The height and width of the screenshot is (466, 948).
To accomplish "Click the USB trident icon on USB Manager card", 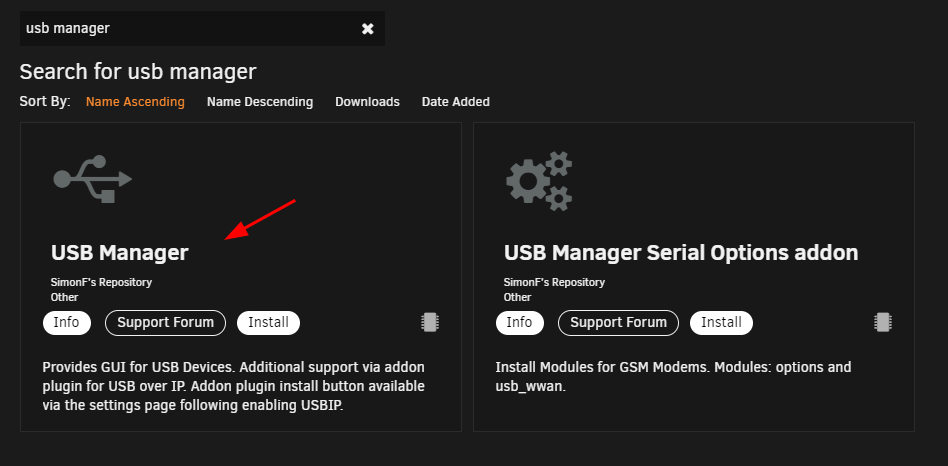I will click(93, 179).
